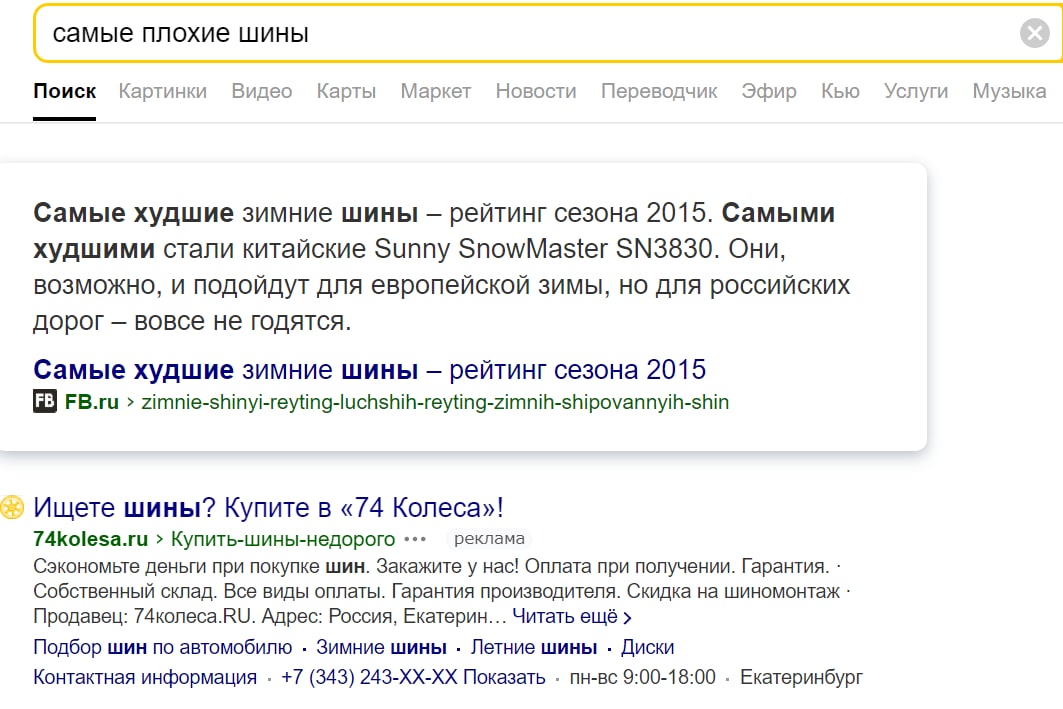Open the Зимние шины sitelink
1063x709 pixels.
382,647
